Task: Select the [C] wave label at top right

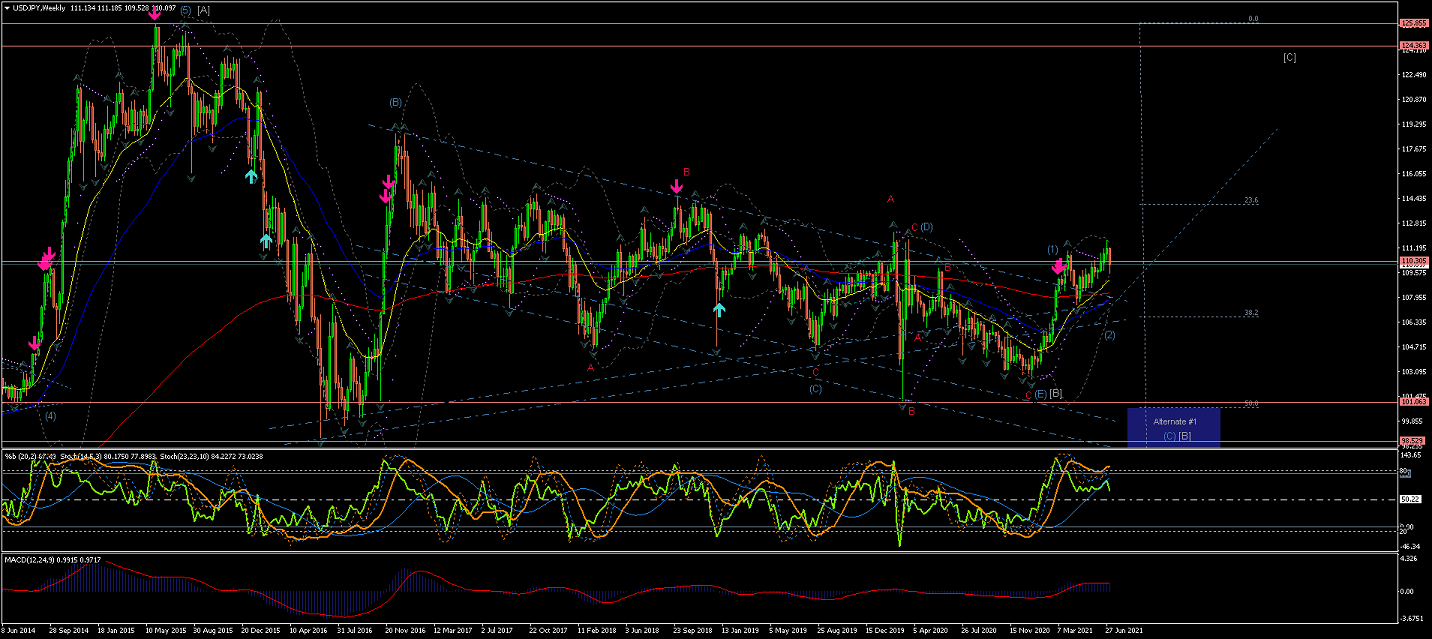Action: coord(1289,57)
